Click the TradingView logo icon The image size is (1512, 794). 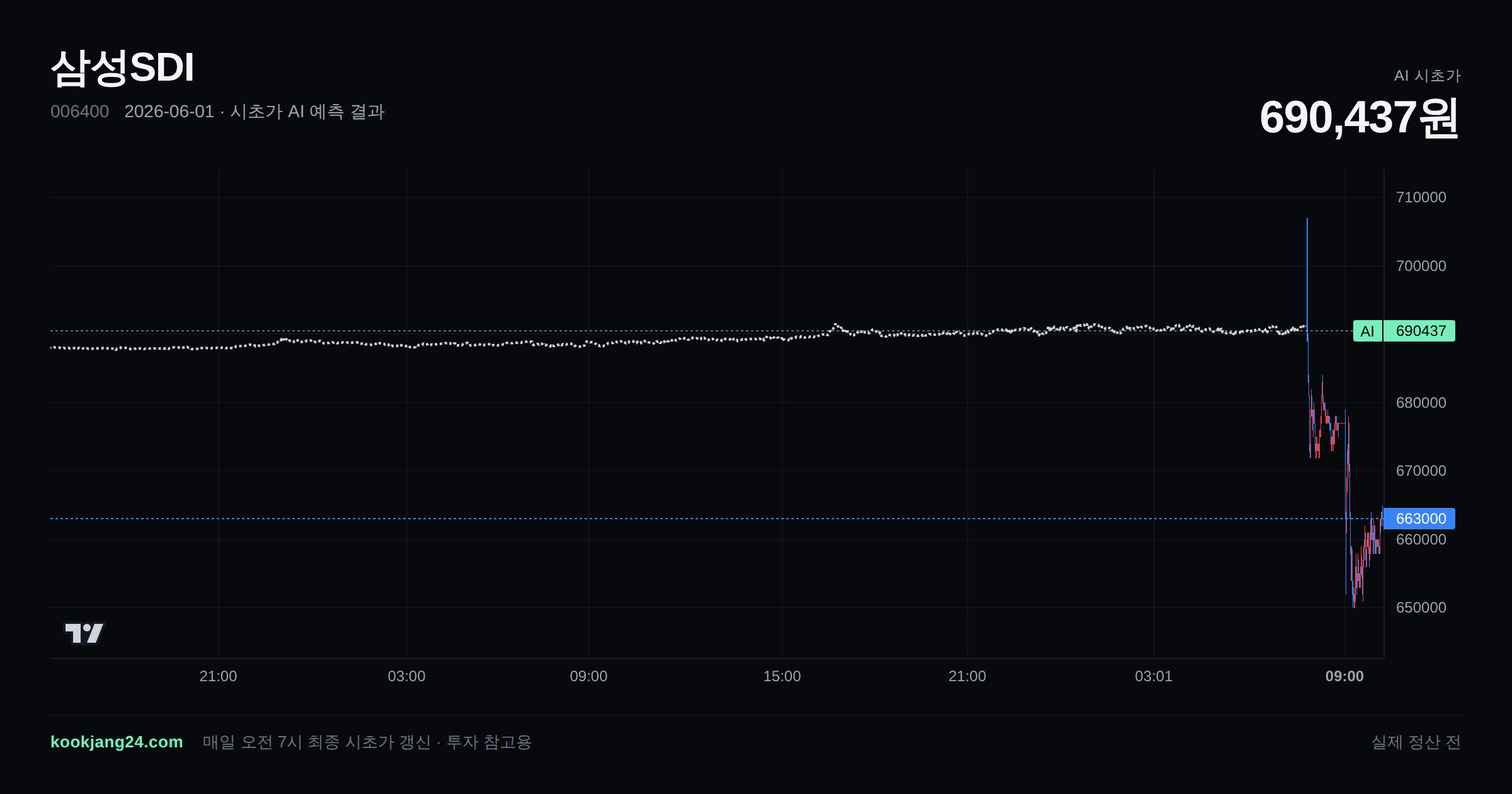pos(84,633)
